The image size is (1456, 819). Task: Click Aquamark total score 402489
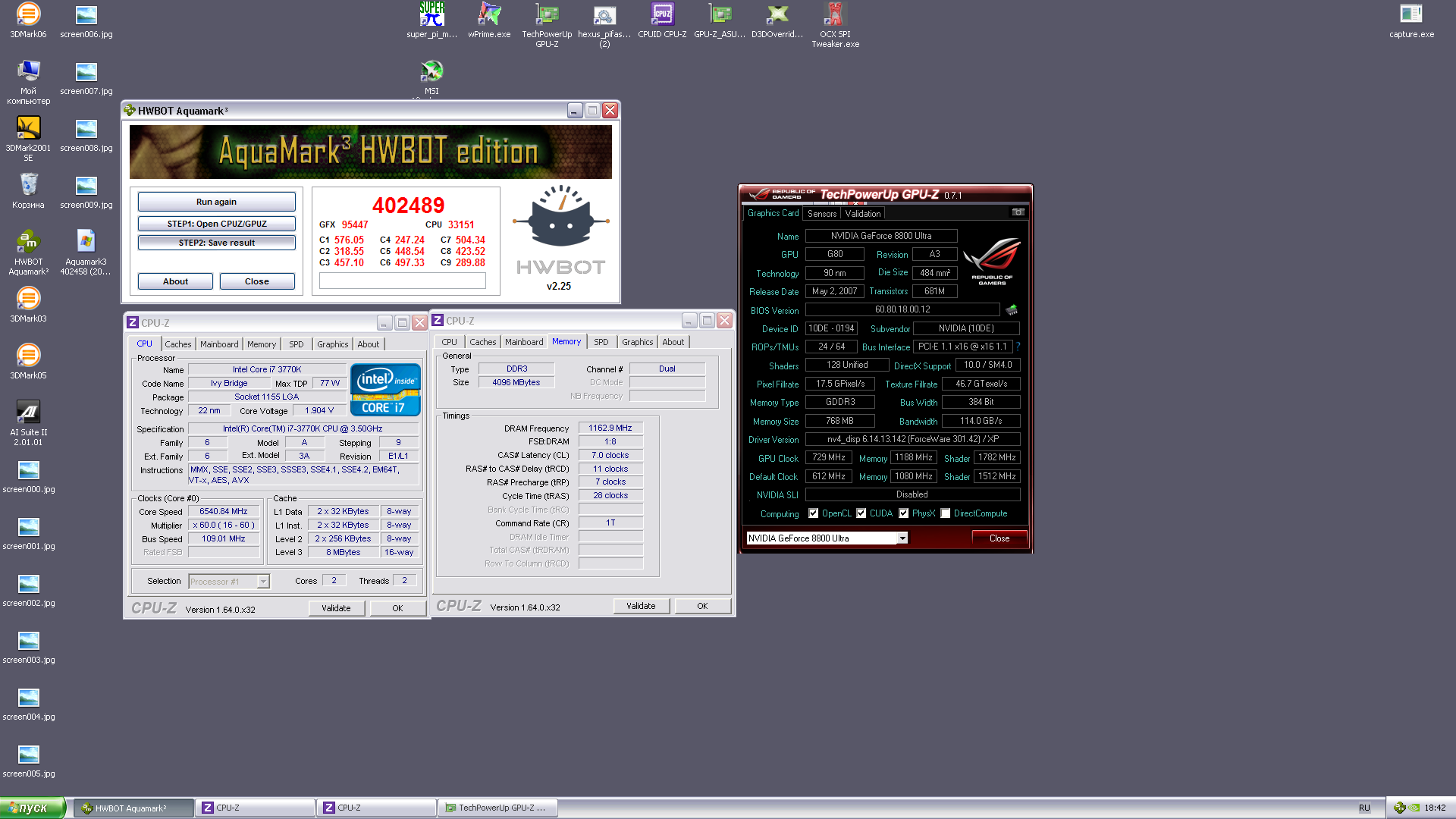pos(408,205)
